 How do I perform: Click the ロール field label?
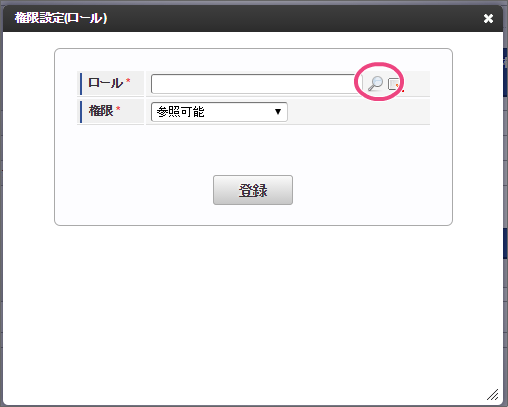(x=105, y=83)
